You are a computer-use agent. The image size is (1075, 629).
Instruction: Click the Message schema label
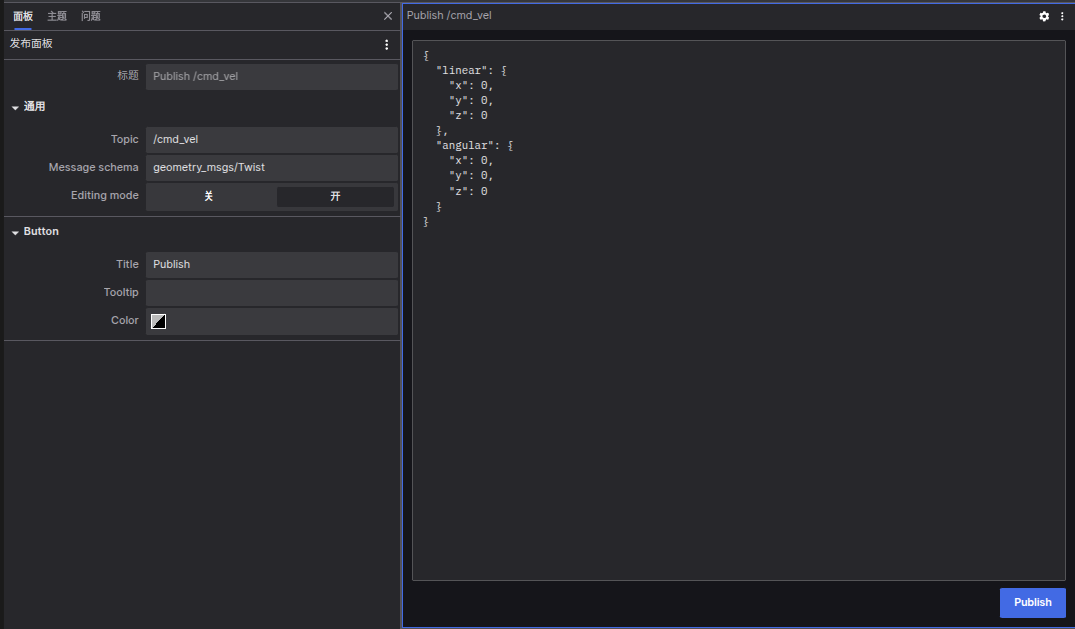(x=93, y=167)
